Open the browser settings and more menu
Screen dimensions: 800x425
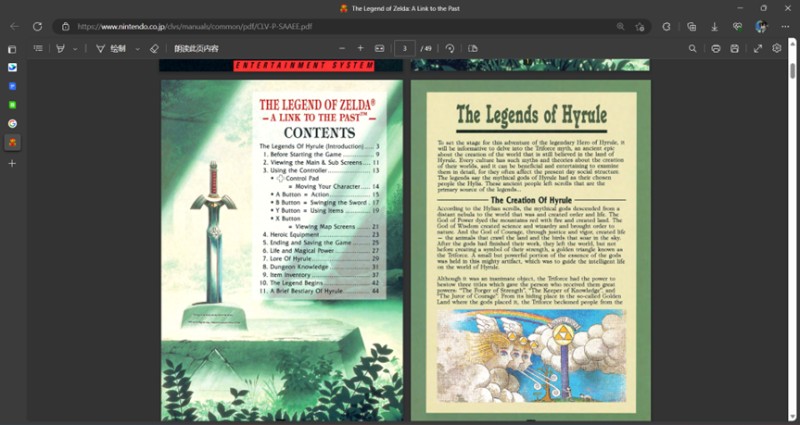pyautogui.click(x=785, y=27)
